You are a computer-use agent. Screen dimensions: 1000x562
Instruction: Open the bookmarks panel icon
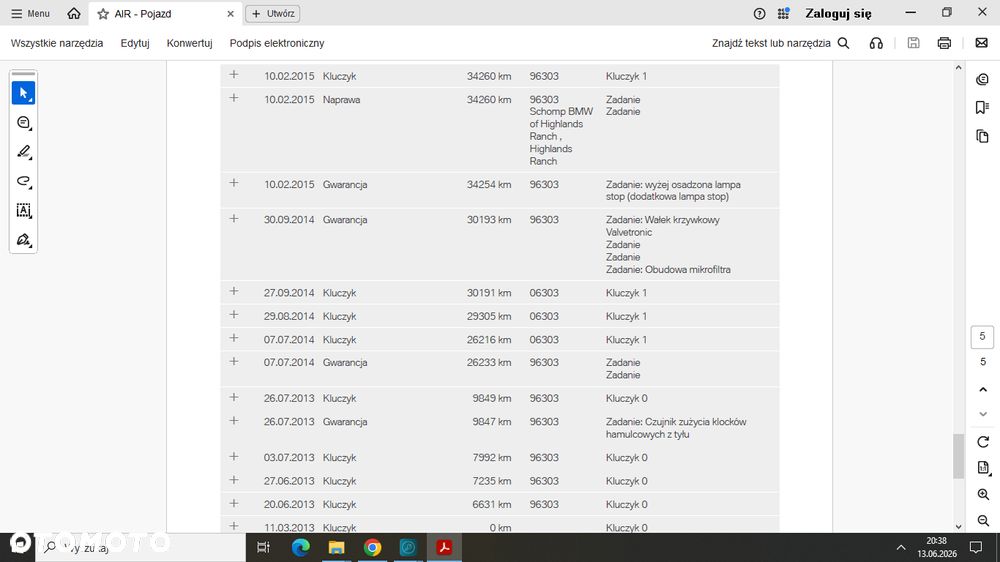point(982,107)
